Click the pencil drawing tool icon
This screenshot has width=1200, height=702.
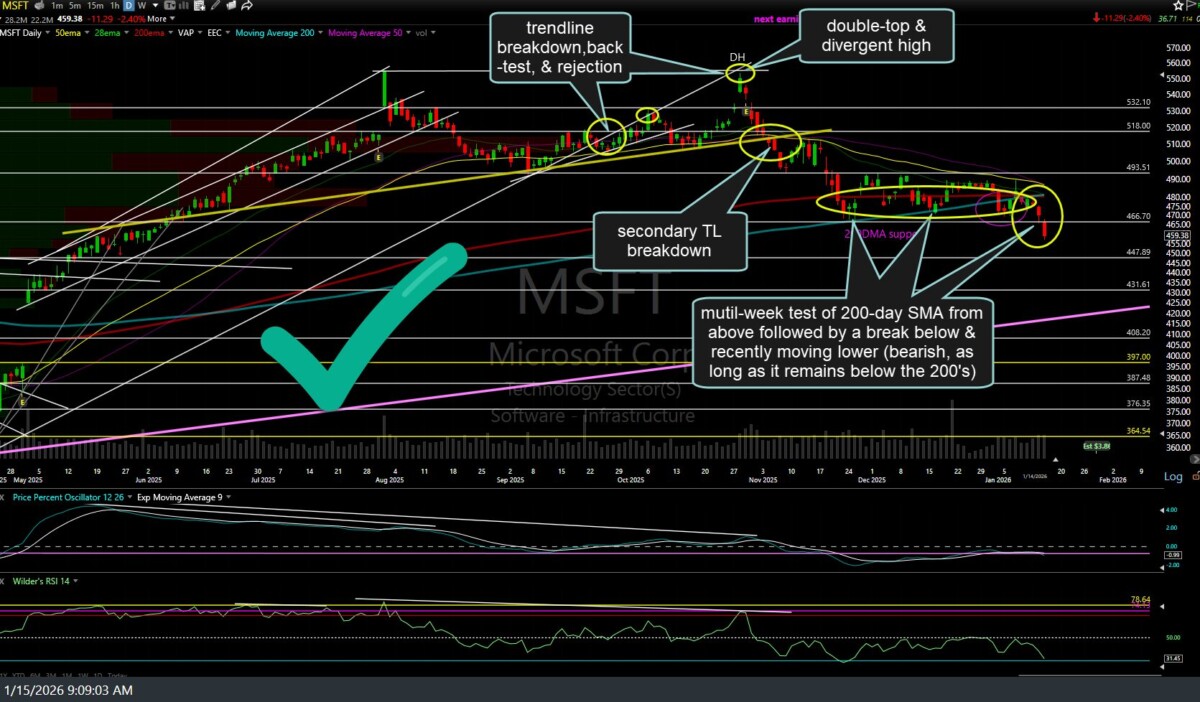coord(215,5)
